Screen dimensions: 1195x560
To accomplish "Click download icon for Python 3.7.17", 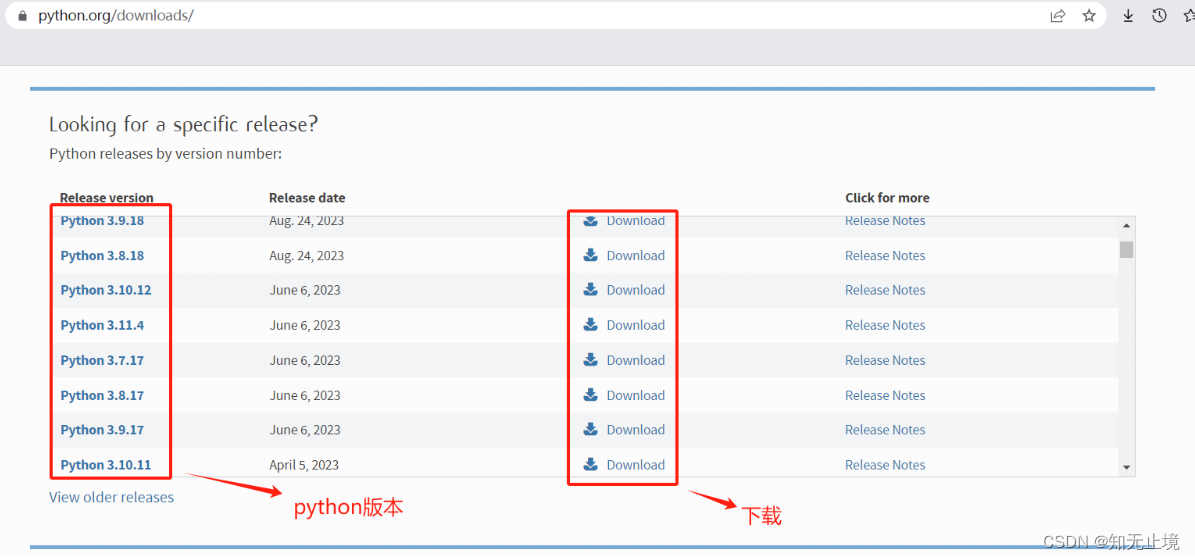I will pos(591,360).
